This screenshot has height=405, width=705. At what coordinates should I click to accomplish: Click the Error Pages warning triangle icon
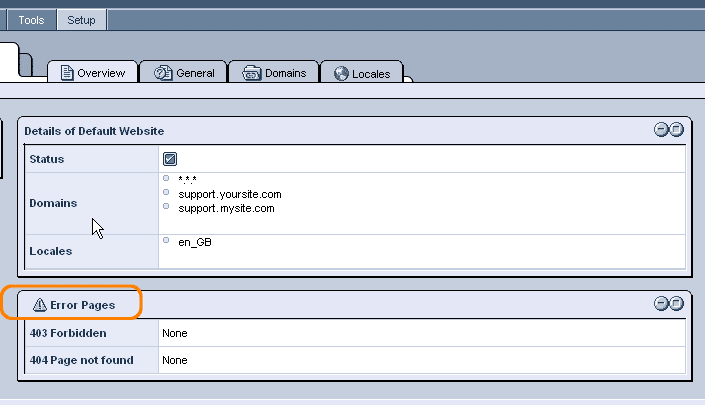pyautogui.click(x=40, y=305)
